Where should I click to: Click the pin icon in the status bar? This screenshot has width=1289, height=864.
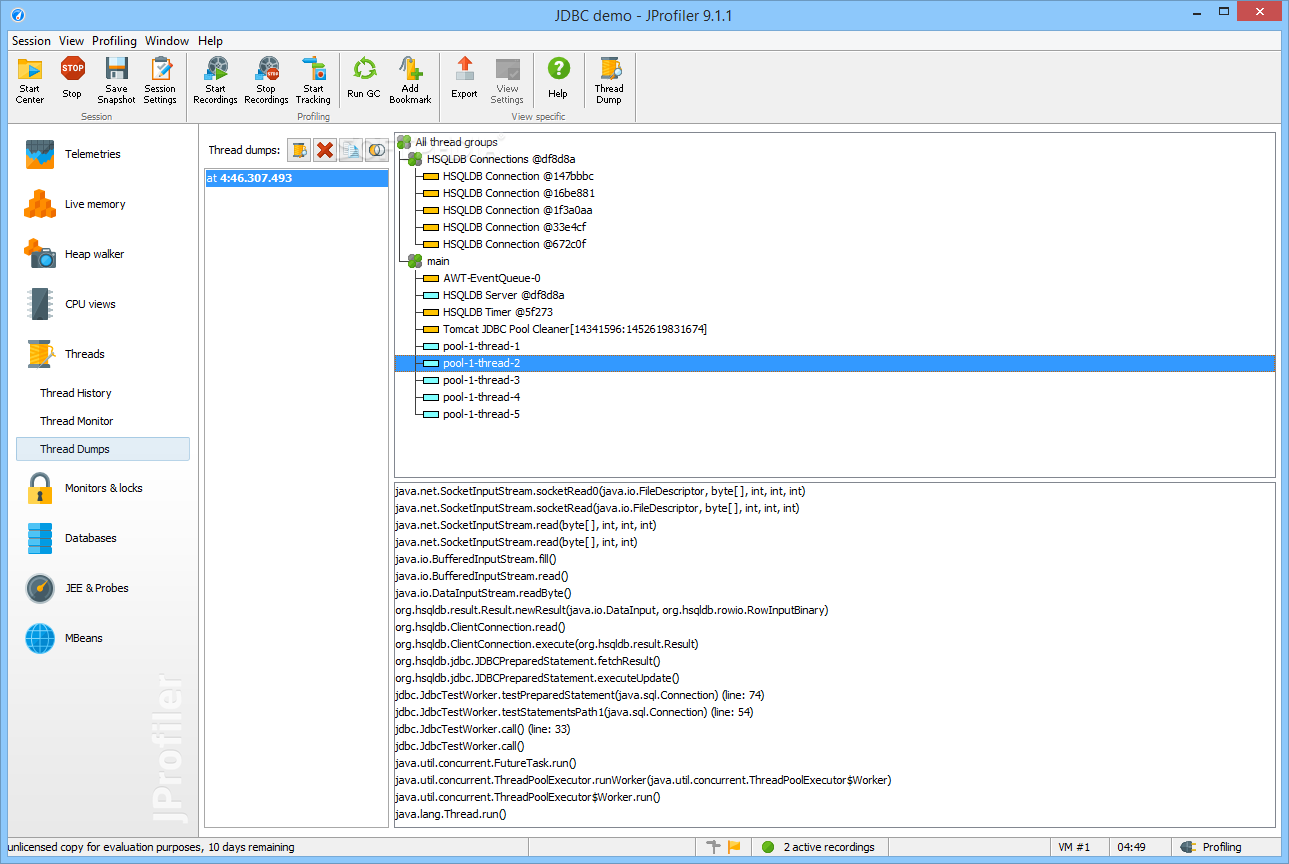click(x=713, y=847)
